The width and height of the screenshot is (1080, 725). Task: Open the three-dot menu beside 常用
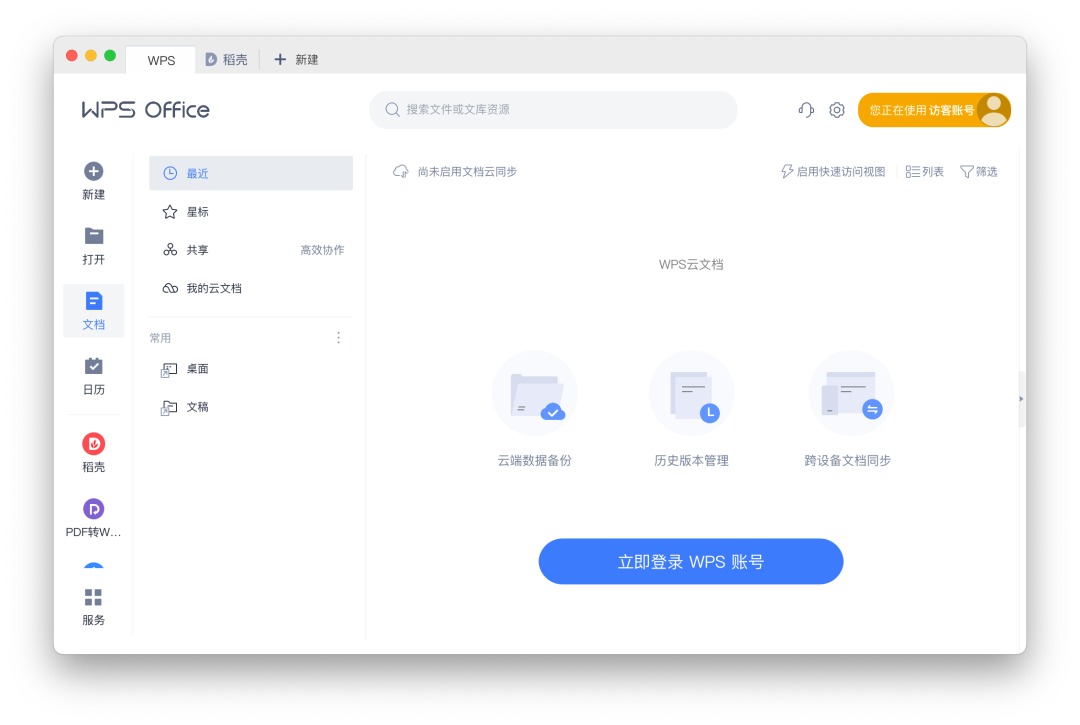[x=338, y=337]
